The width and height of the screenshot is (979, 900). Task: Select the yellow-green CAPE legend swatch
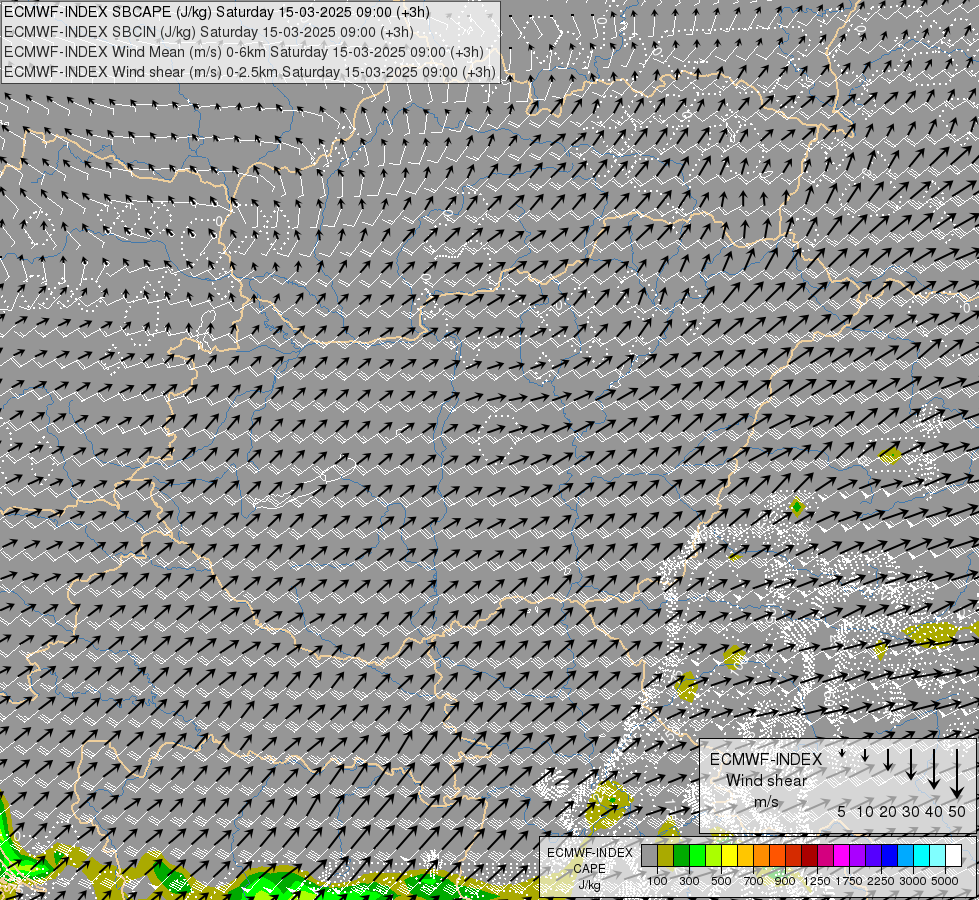[714, 856]
